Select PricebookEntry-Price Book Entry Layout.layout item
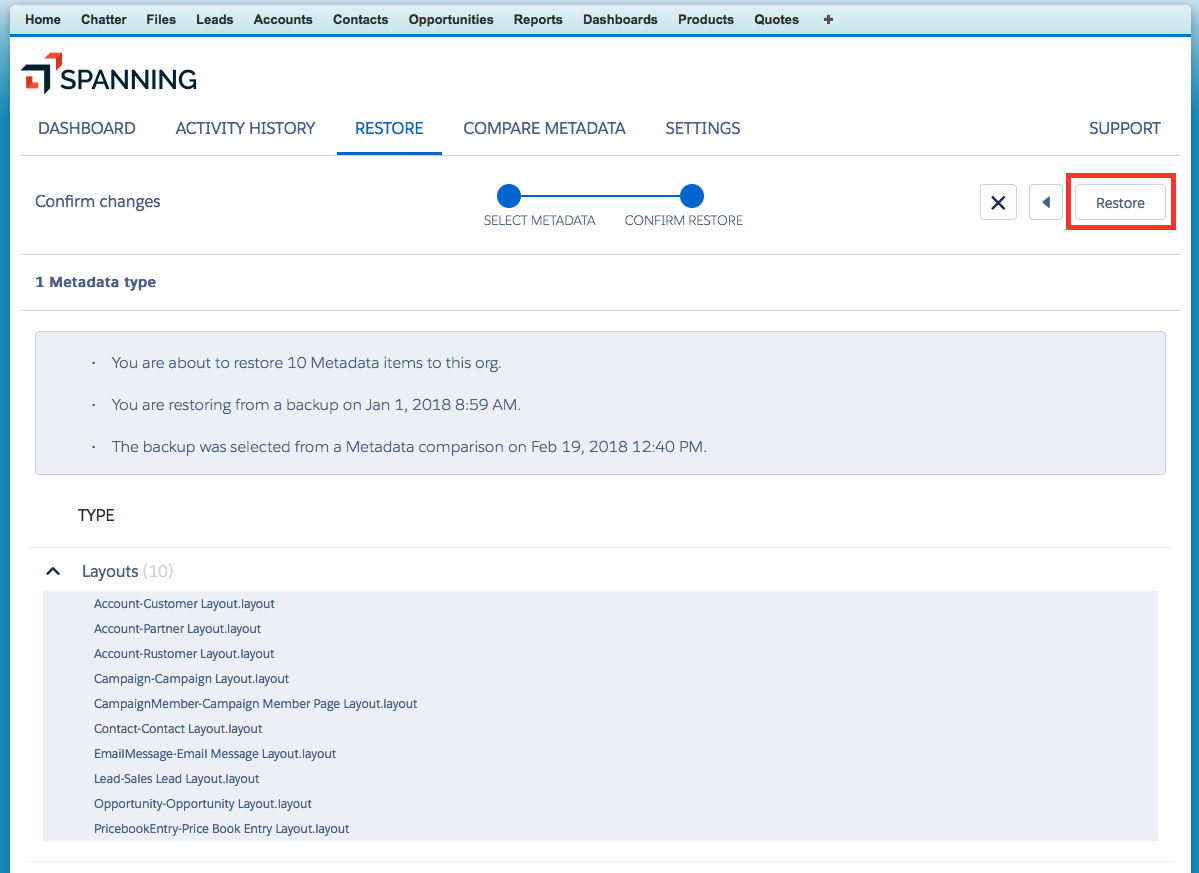 (221, 829)
